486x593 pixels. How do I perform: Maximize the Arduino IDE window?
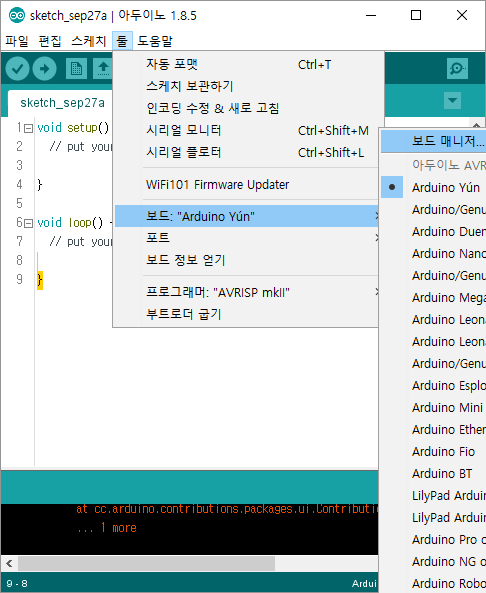click(416, 16)
